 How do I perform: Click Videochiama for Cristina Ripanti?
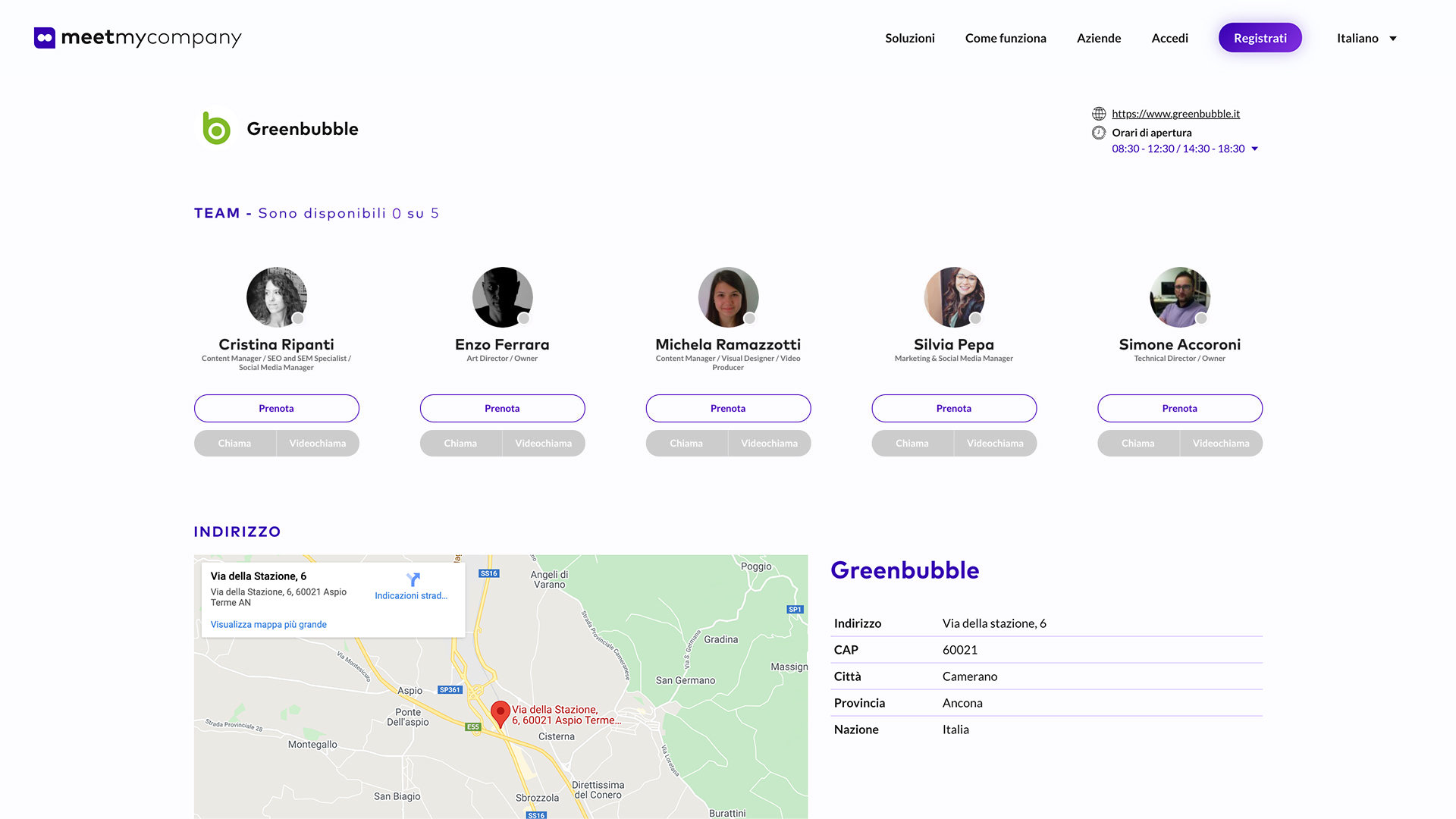(x=318, y=444)
